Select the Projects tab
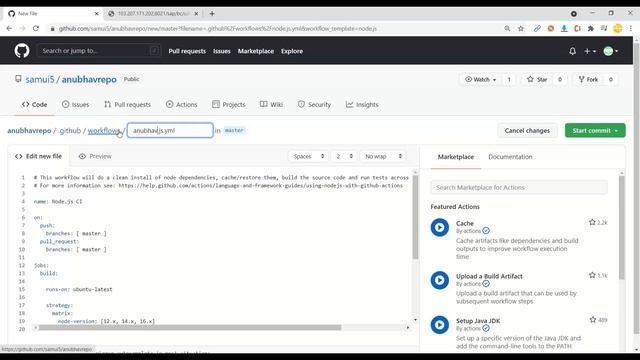Screen dimensions: 640x360 [229, 104]
